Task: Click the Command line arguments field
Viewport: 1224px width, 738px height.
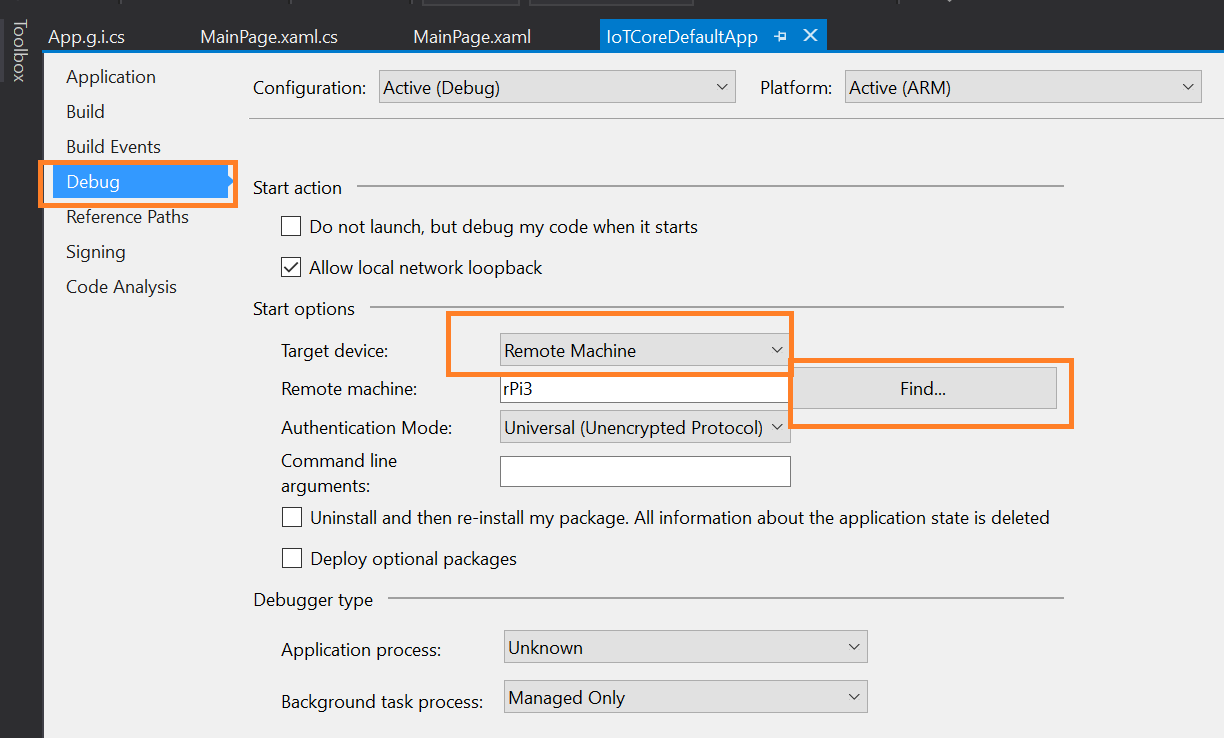Action: point(645,471)
